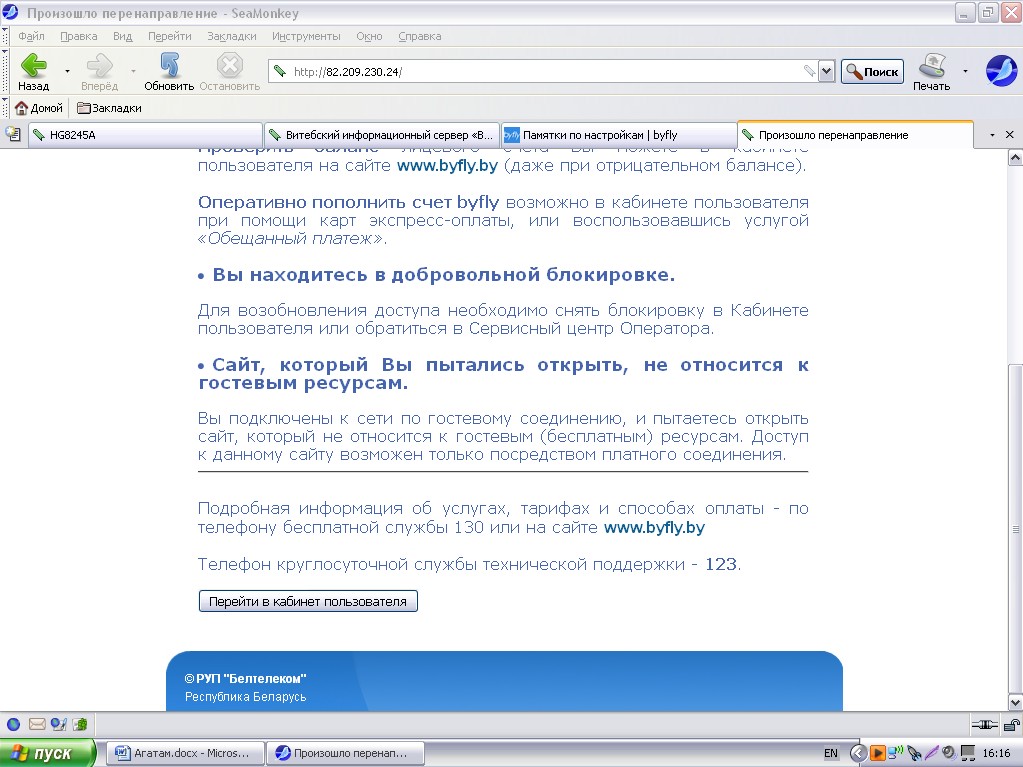
Task: Click the bookmark tag icon in the URL bar
Action: [x=280, y=71]
